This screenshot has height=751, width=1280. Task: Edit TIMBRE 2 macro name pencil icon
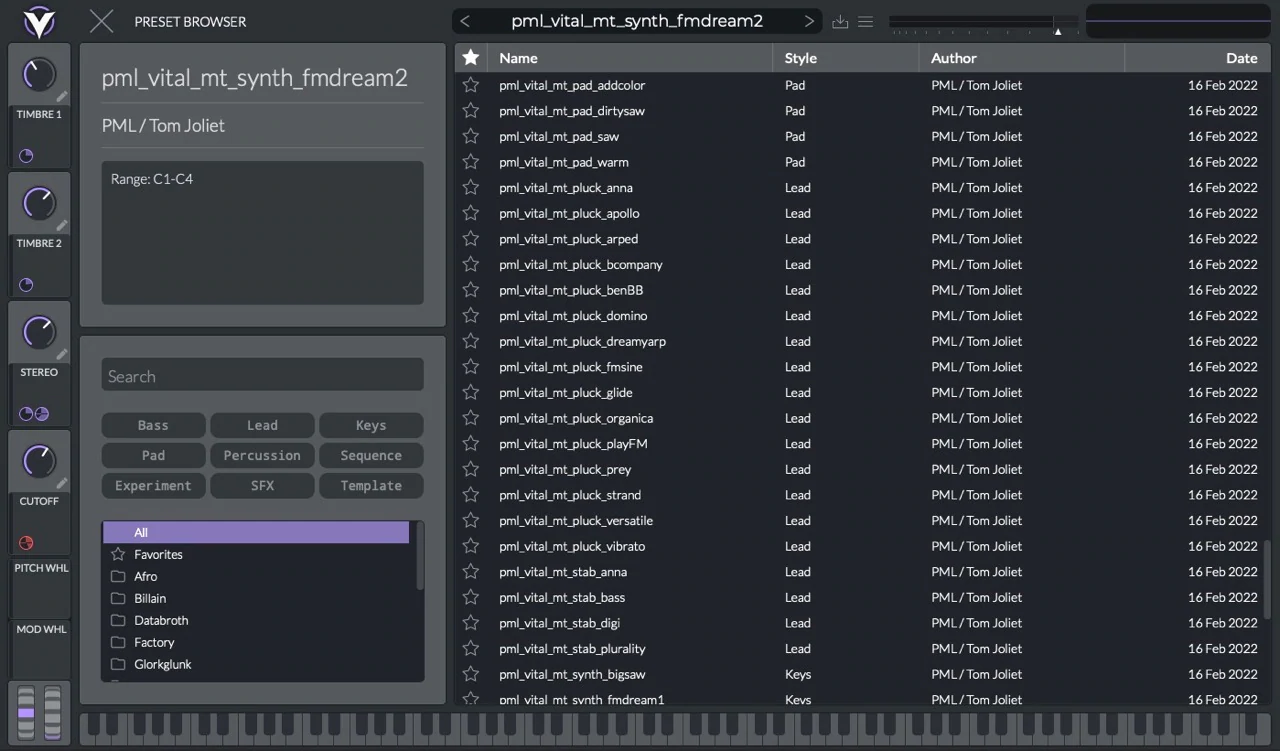pos(62,226)
